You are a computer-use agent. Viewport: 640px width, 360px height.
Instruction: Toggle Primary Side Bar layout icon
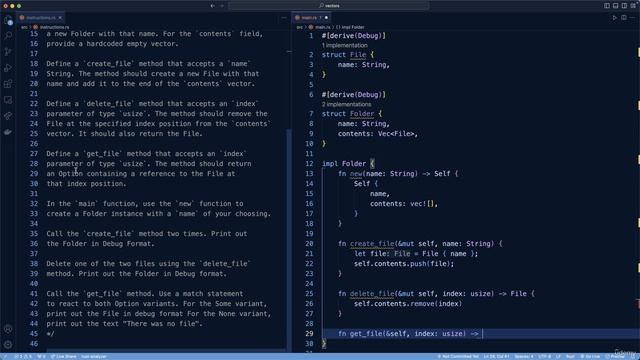click(x=607, y=6)
